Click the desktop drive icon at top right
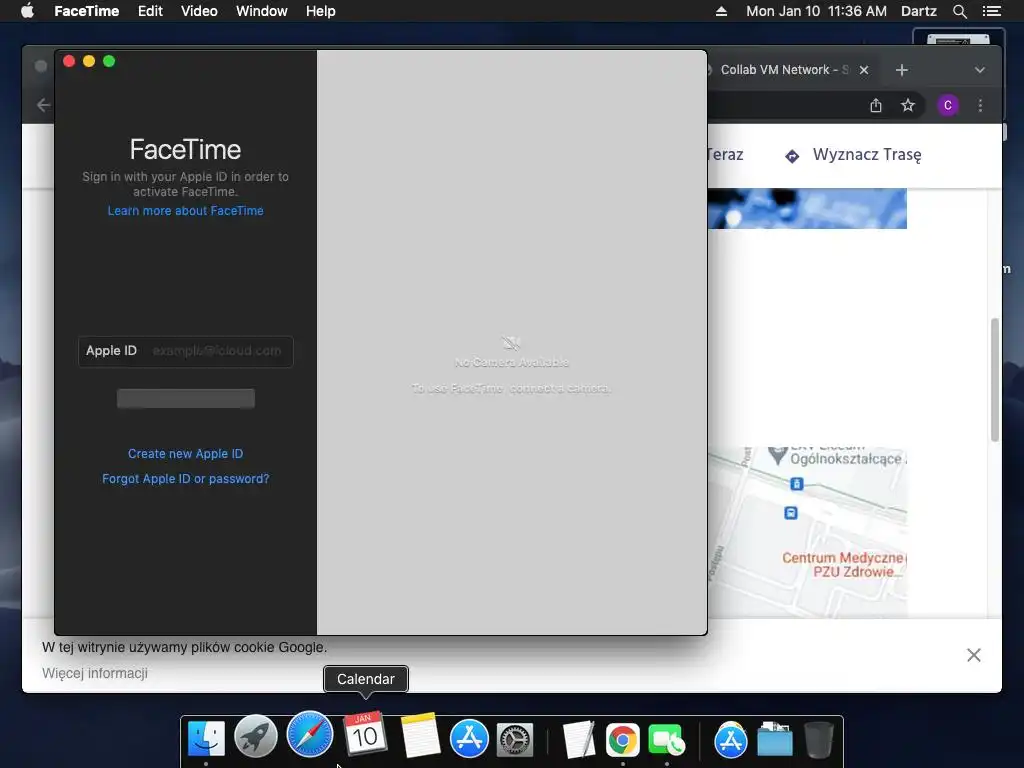The image size is (1024, 768). [x=958, y=37]
